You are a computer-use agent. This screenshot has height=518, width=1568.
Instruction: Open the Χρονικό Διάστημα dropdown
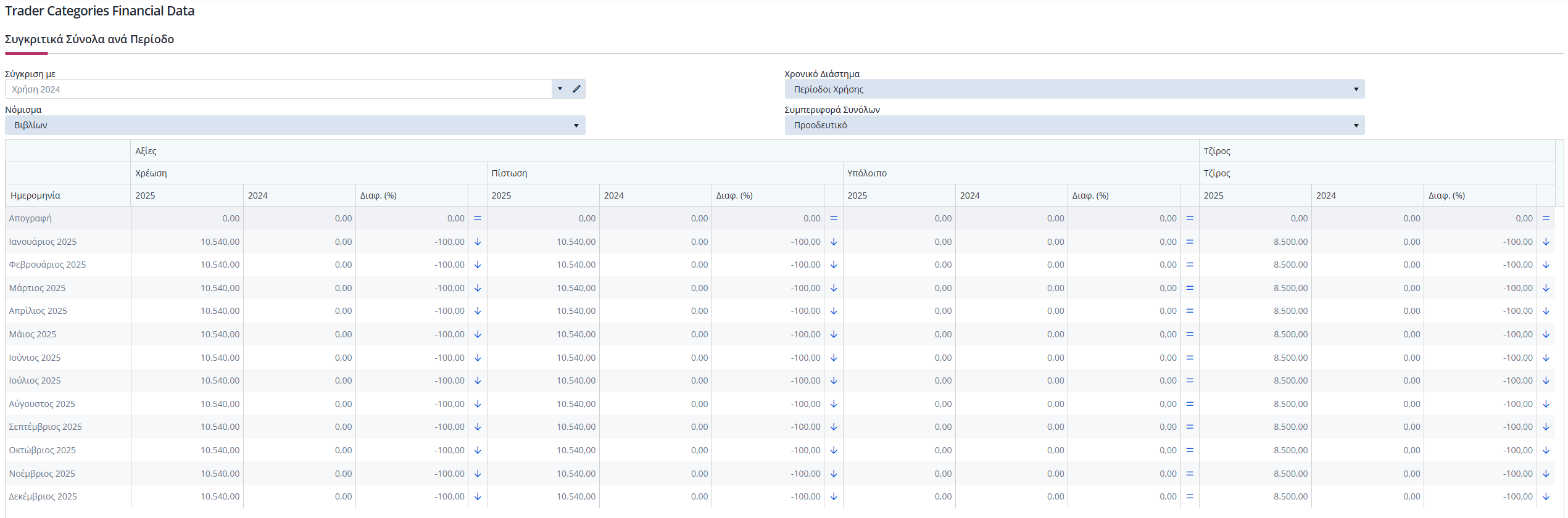coord(1074,89)
